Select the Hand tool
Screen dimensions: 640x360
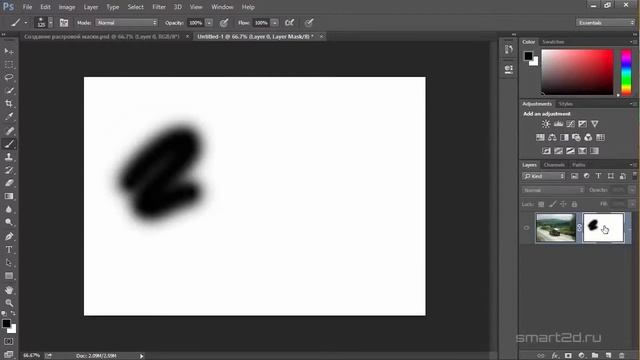coord(9,290)
